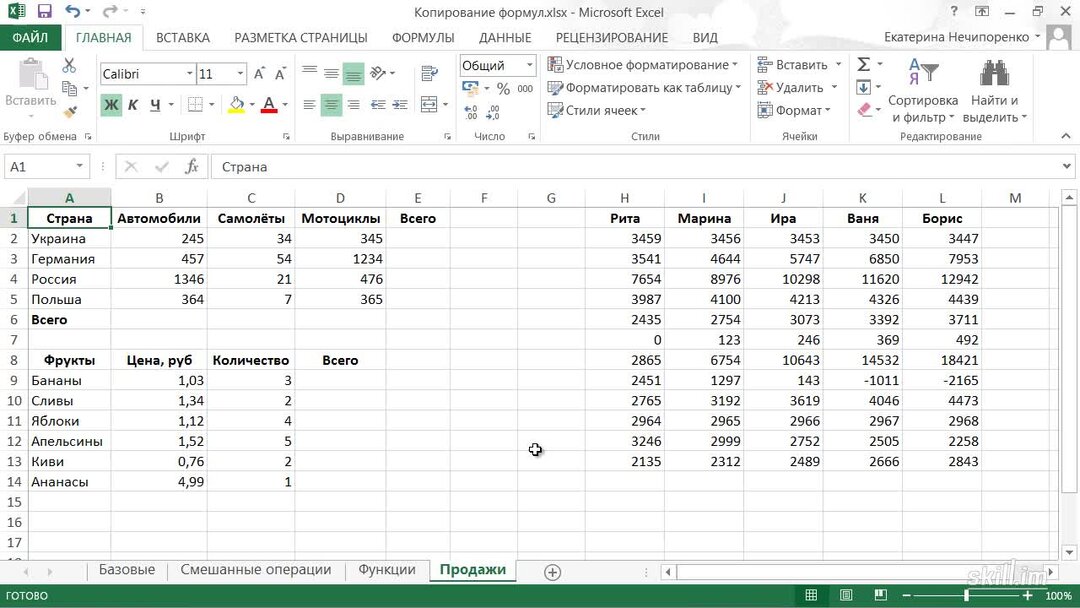
Task: Open the font size 11 dropdown
Action: 240,74
